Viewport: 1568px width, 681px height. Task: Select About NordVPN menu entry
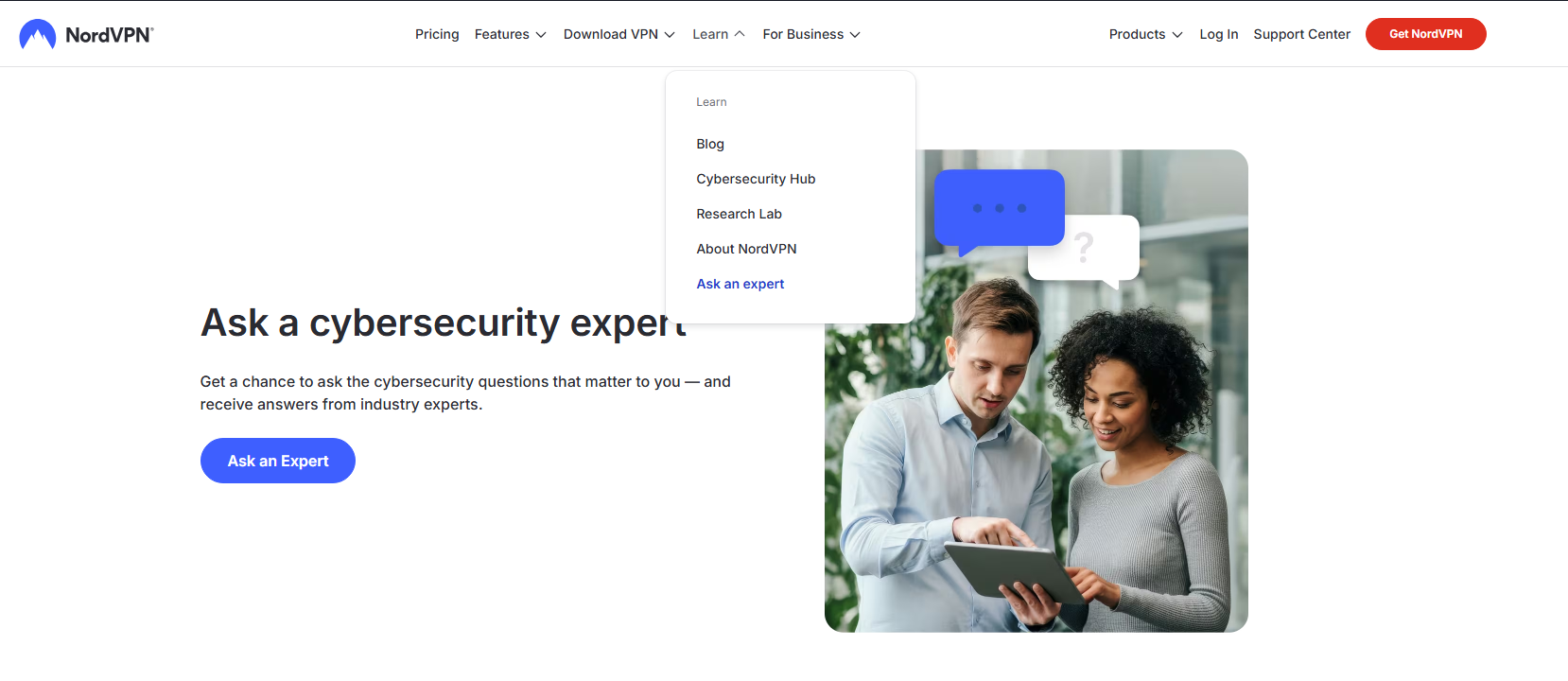pyautogui.click(x=746, y=249)
